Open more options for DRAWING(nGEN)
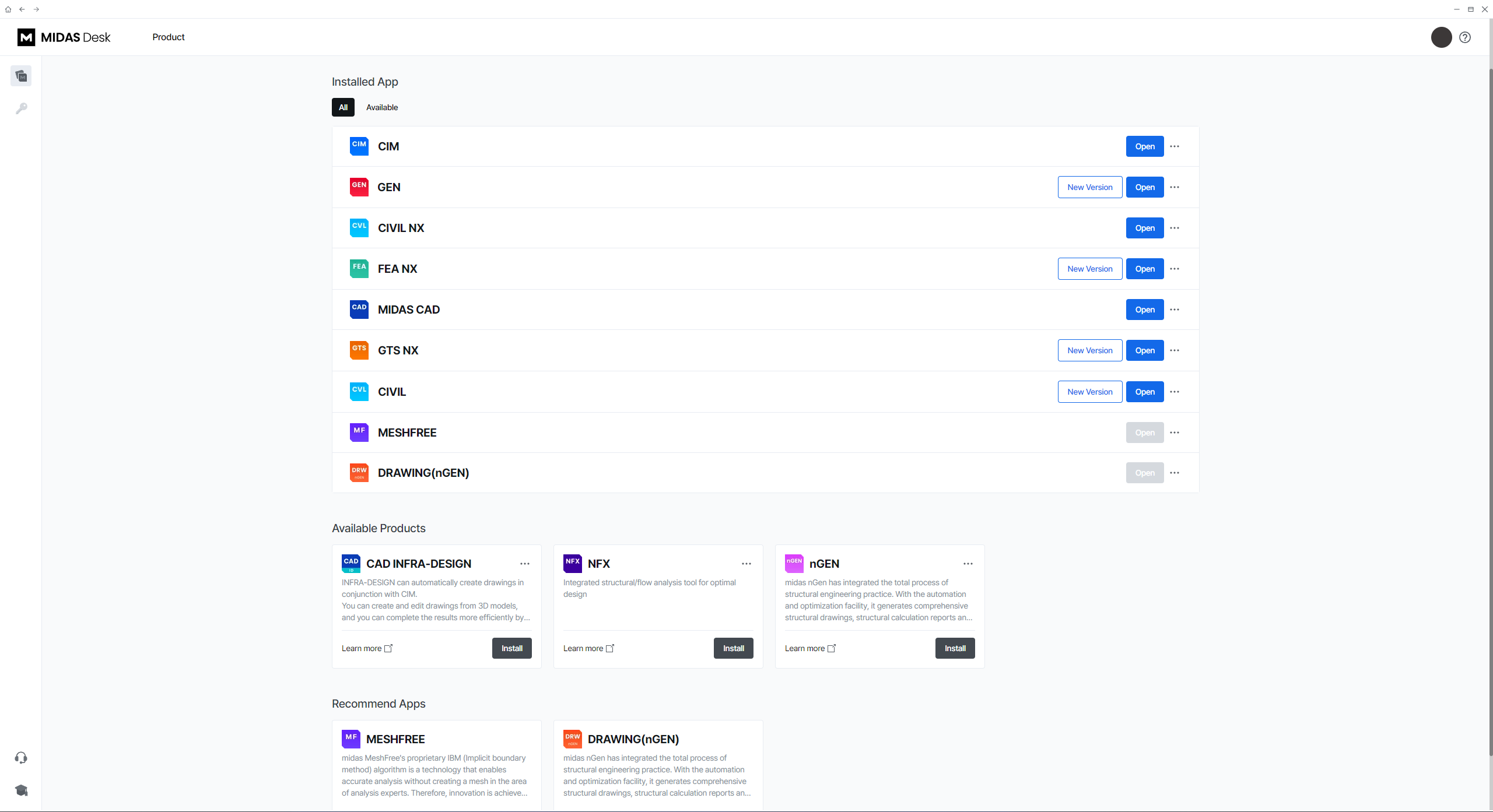The width and height of the screenshot is (1493, 812). [1174, 473]
